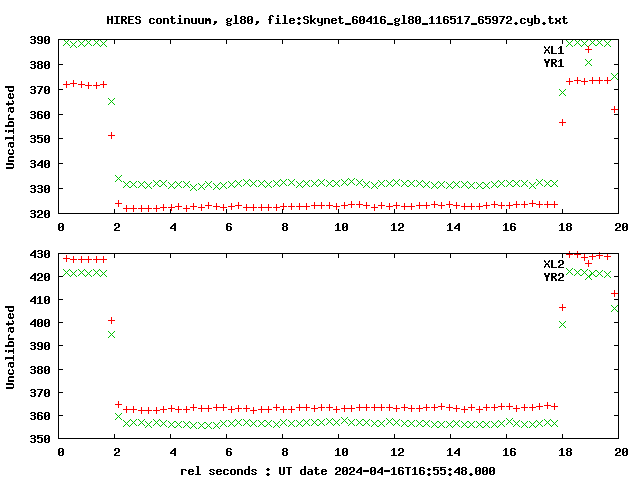Click the bottom plot Uncalibrated axis label
The height and width of the screenshot is (480, 640).
(10, 347)
